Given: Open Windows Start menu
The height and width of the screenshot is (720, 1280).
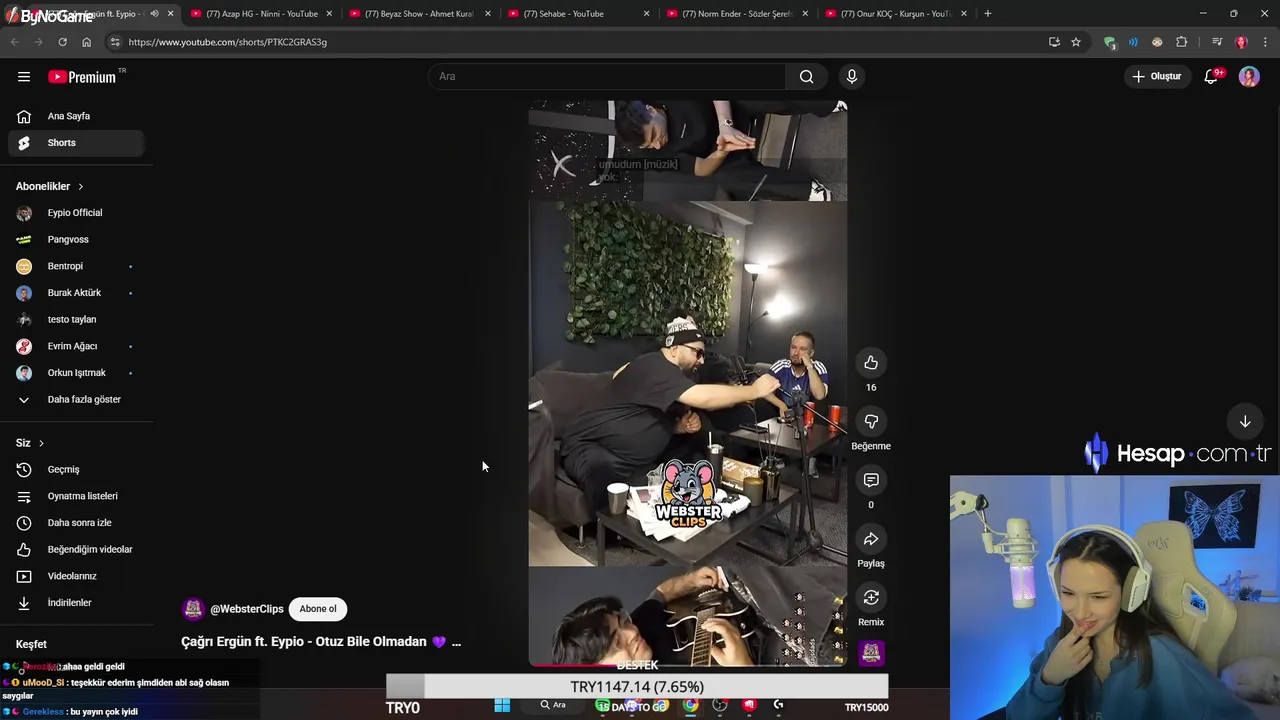Looking at the screenshot, I should (502, 705).
